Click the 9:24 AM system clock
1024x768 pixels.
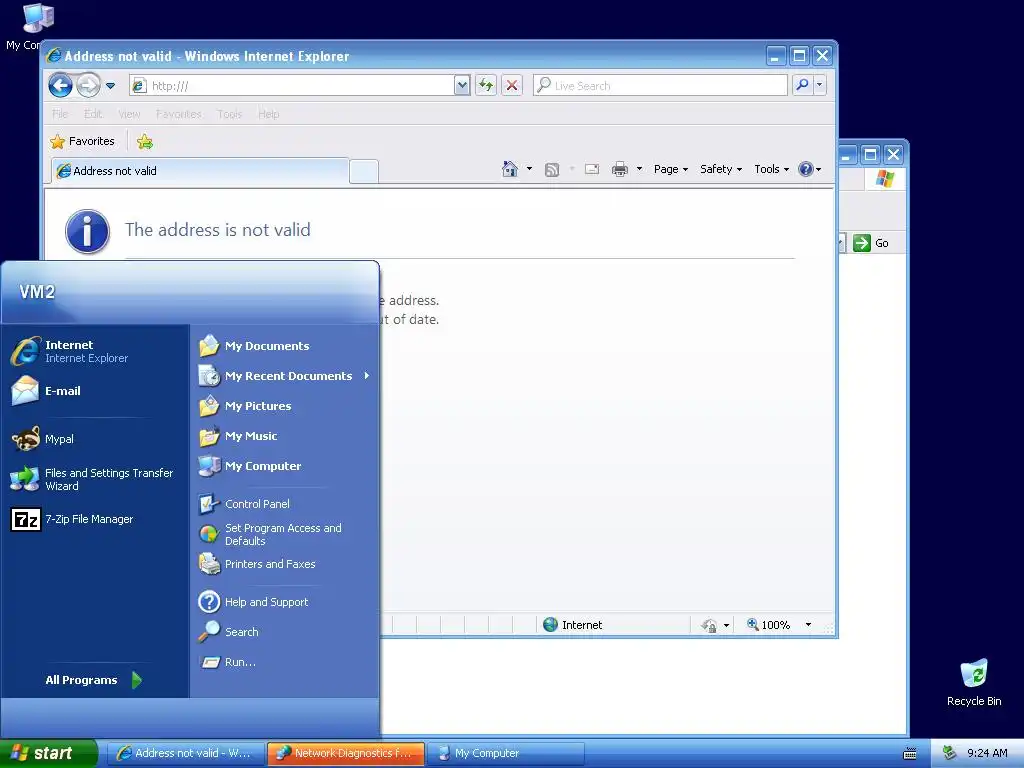[987, 753]
